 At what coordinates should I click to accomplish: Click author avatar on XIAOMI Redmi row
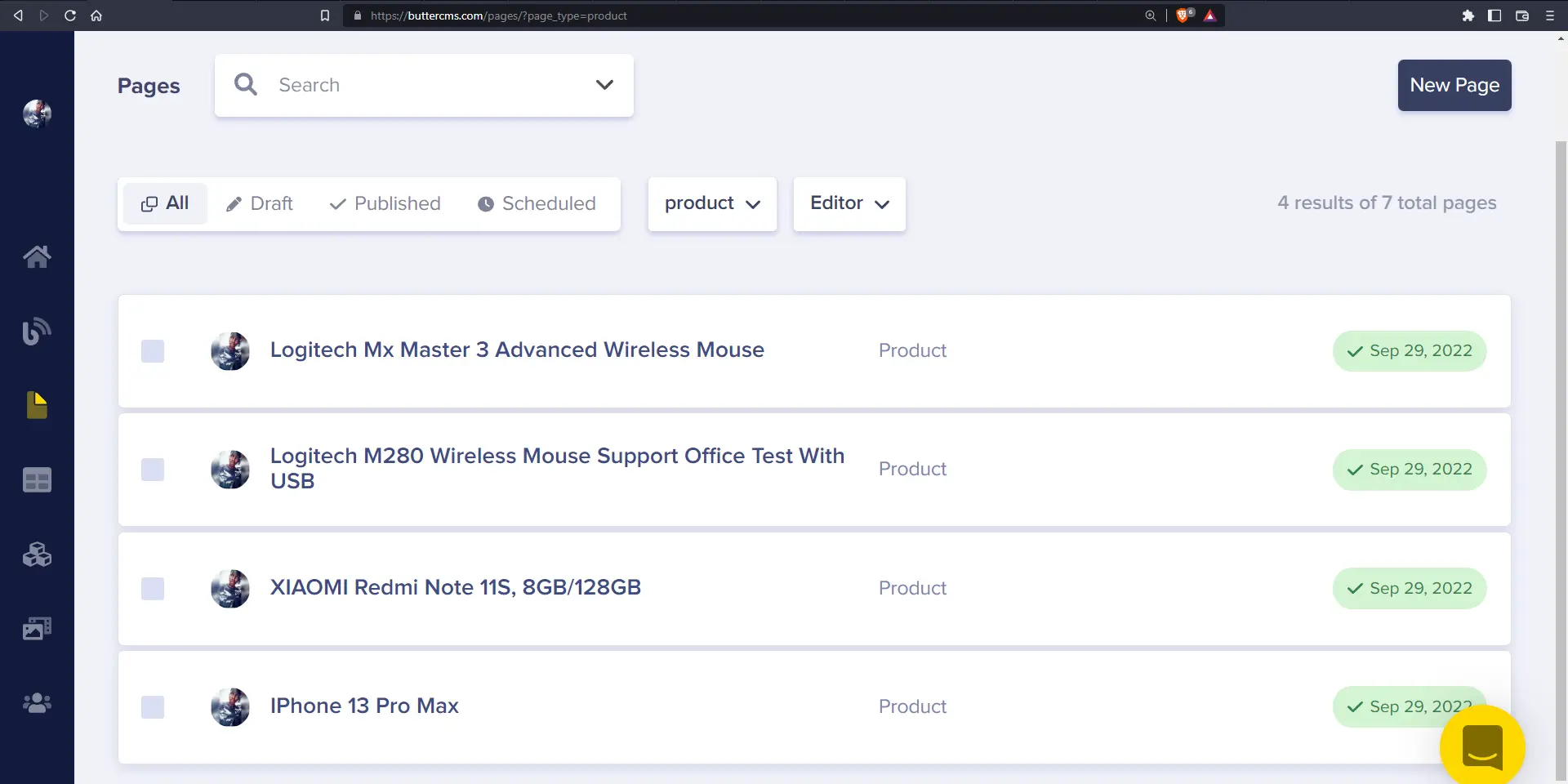tap(230, 589)
